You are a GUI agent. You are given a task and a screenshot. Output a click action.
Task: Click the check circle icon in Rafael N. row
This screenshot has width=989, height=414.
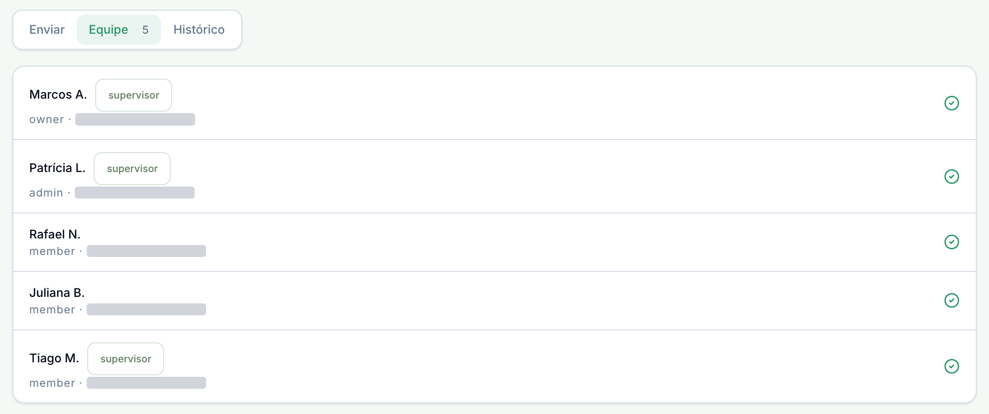click(x=951, y=242)
